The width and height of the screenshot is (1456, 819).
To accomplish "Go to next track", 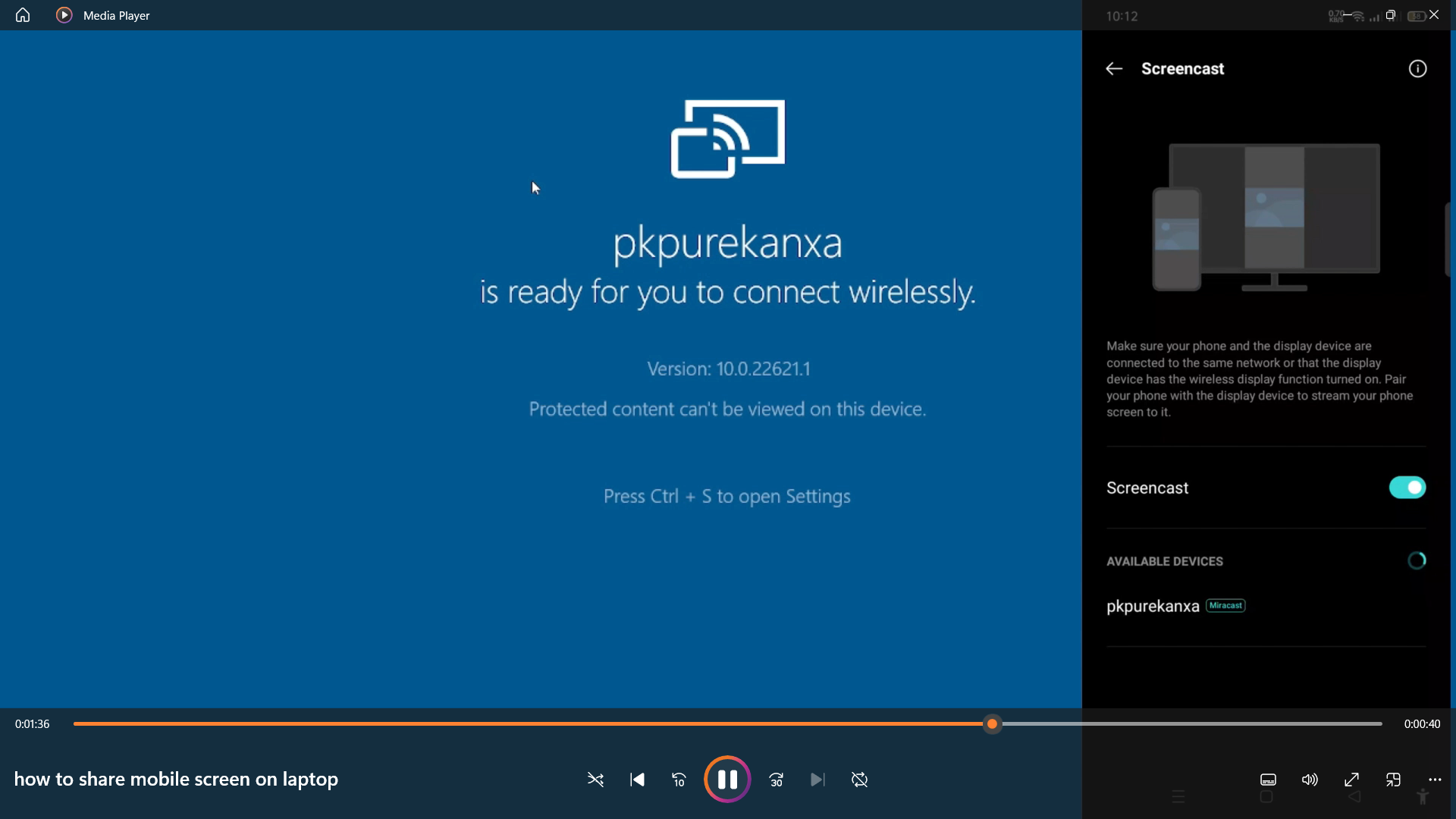I will tap(817, 780).
